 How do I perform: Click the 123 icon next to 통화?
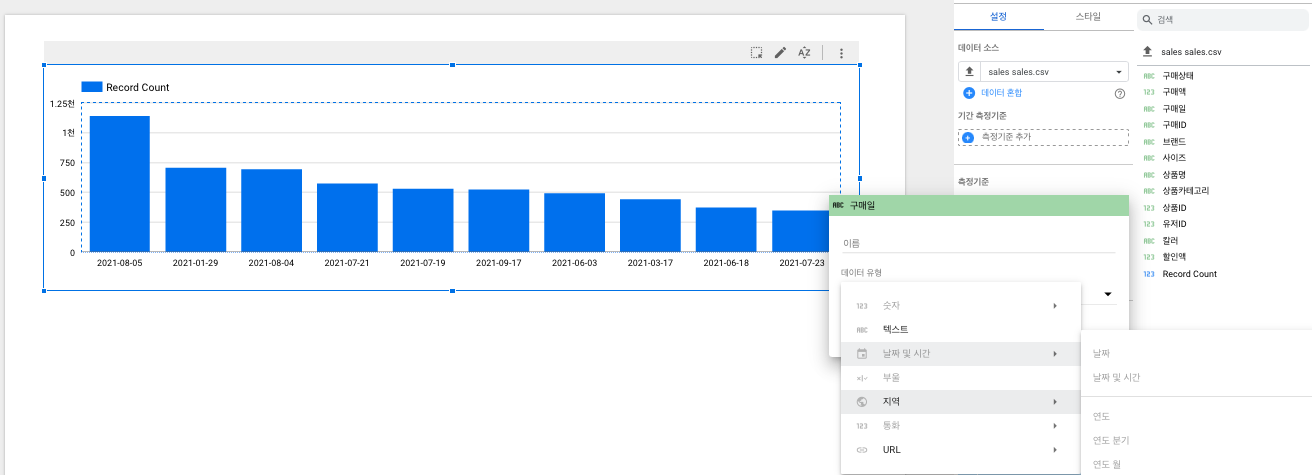click(862, 426)
